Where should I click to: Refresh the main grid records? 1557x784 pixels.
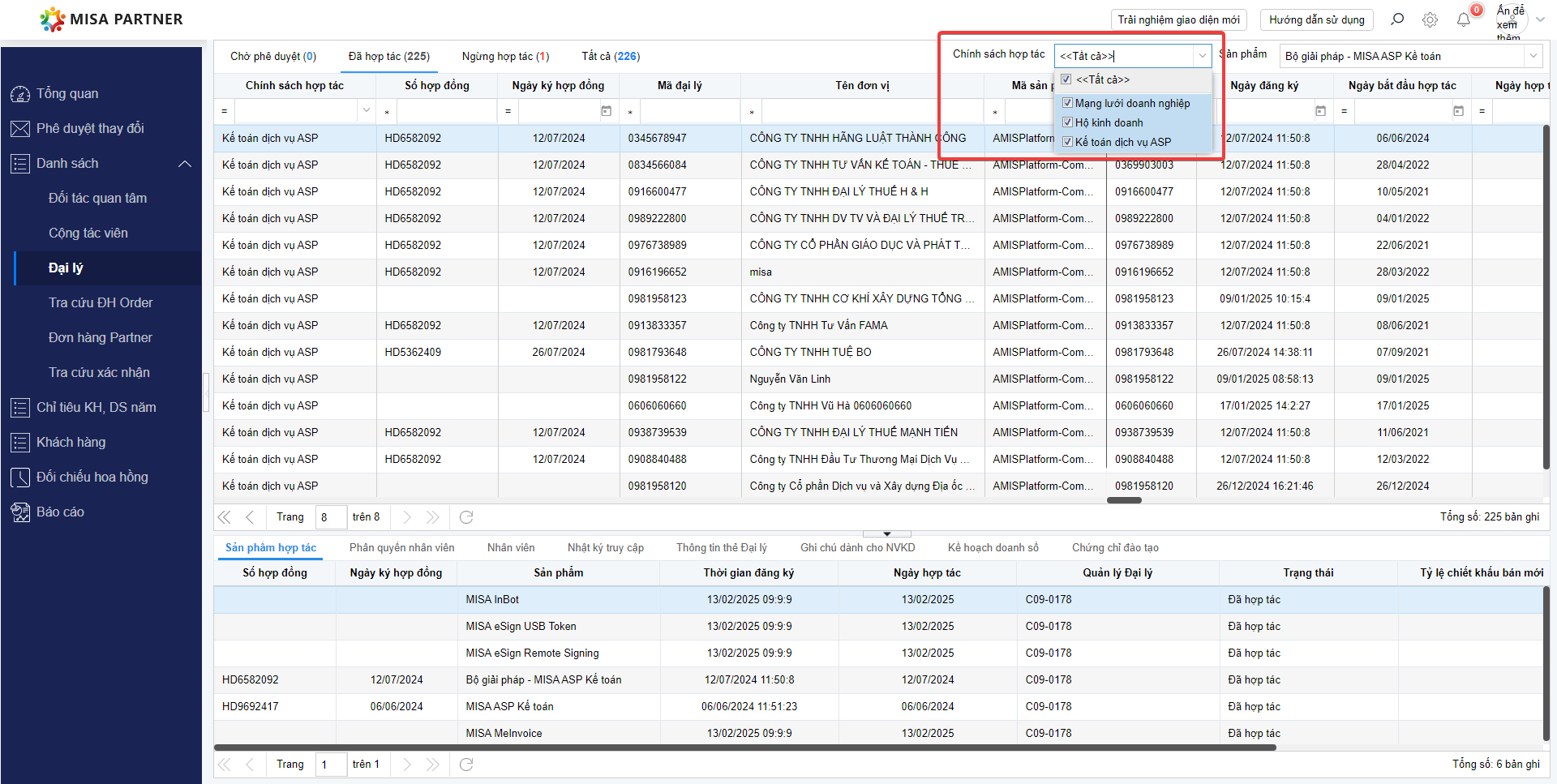(466, 517)
